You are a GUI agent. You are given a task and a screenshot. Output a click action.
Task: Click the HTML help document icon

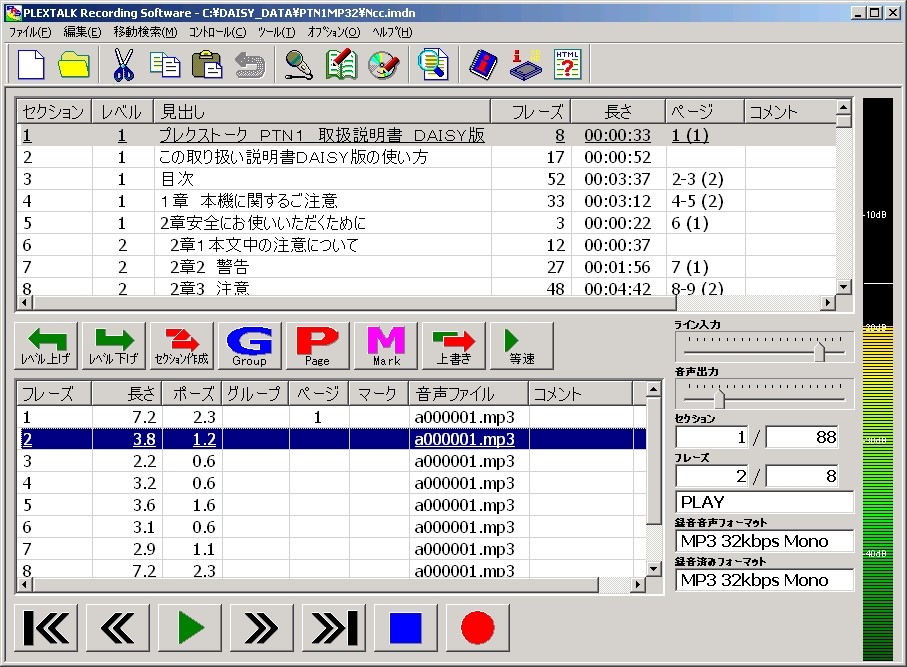pyautogui.click(x=567, y=65)
